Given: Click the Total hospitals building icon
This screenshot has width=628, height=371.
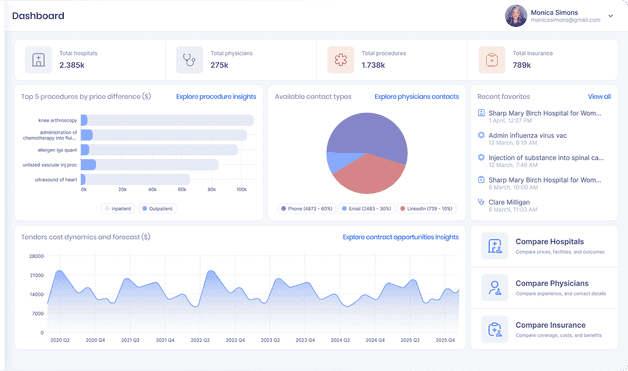Looking at the screenshot, I should [38, 60].
